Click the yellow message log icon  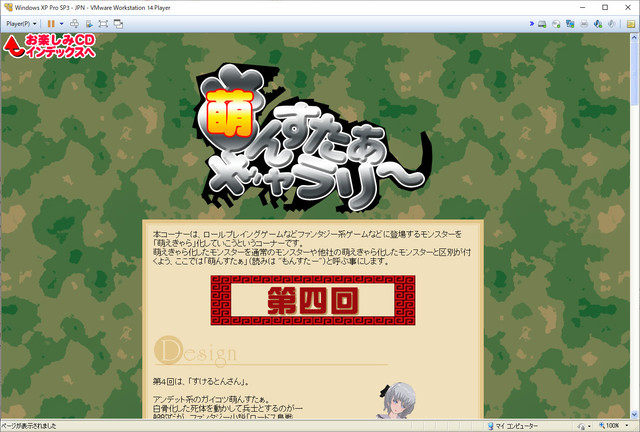(x=631, y=24)
